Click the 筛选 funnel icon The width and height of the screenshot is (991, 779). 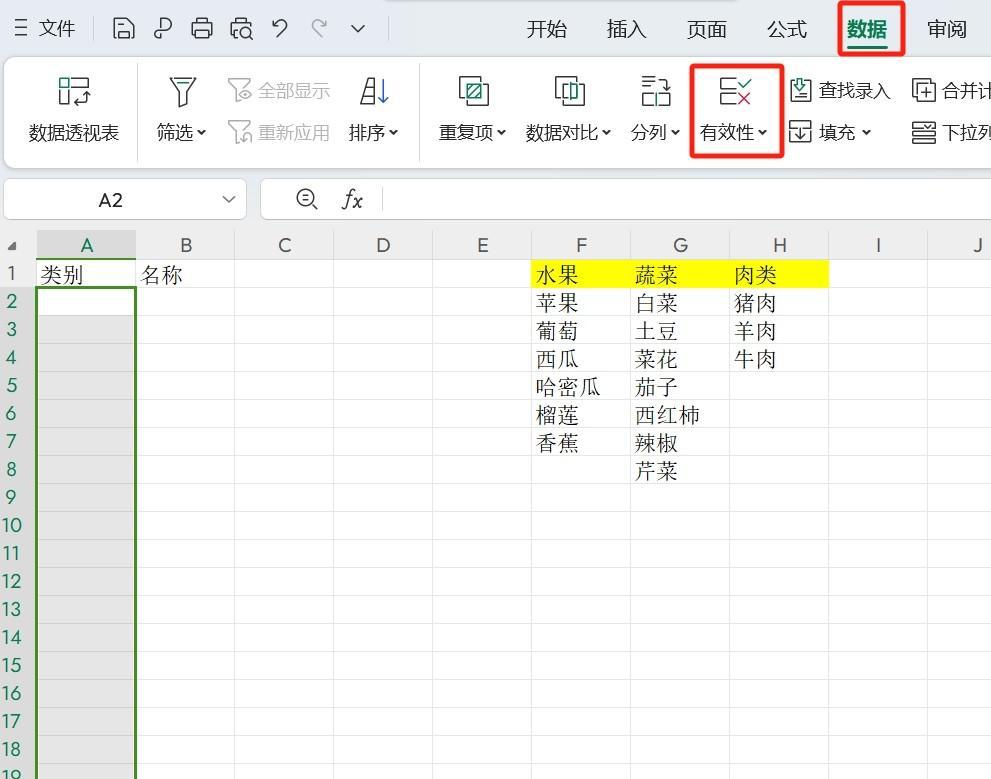[183, 91]
